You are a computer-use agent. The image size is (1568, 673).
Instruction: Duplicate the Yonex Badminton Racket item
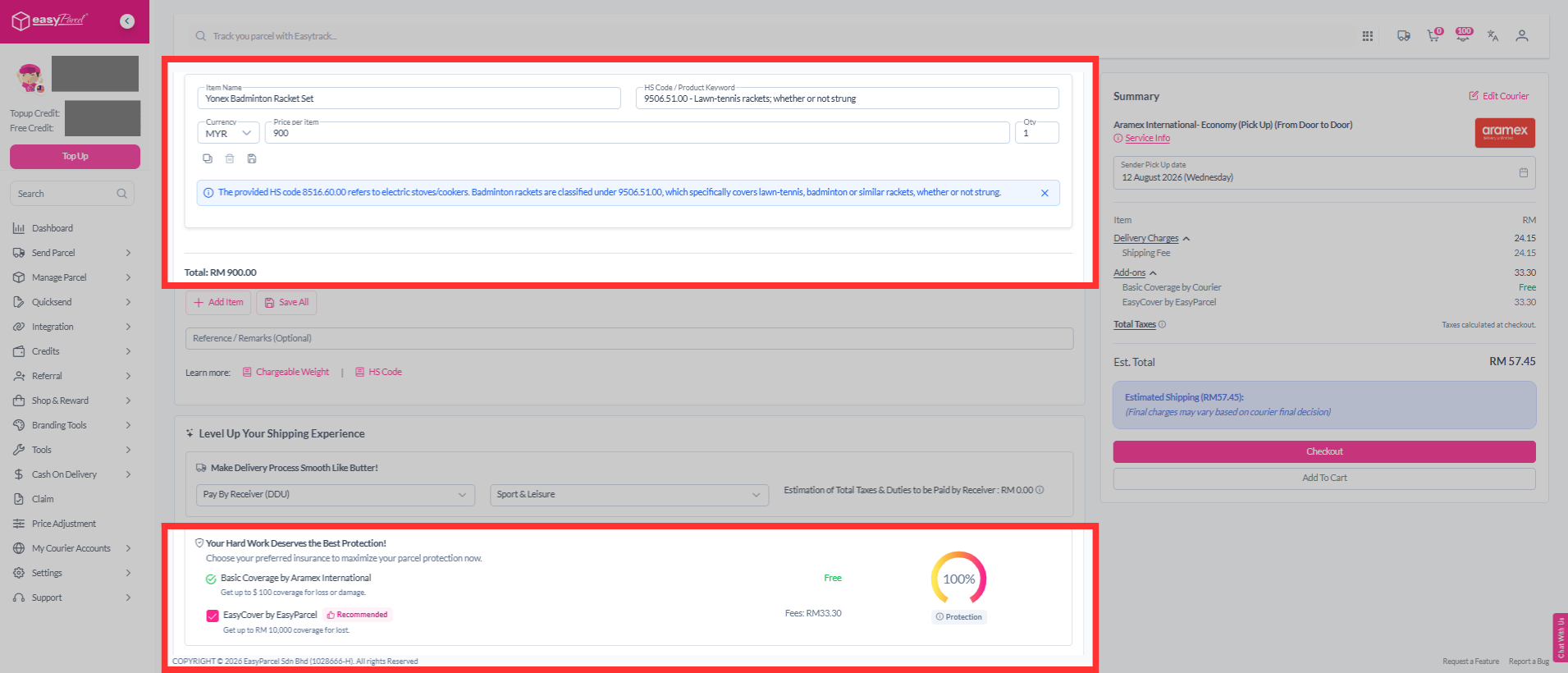[x=208, y=158]
